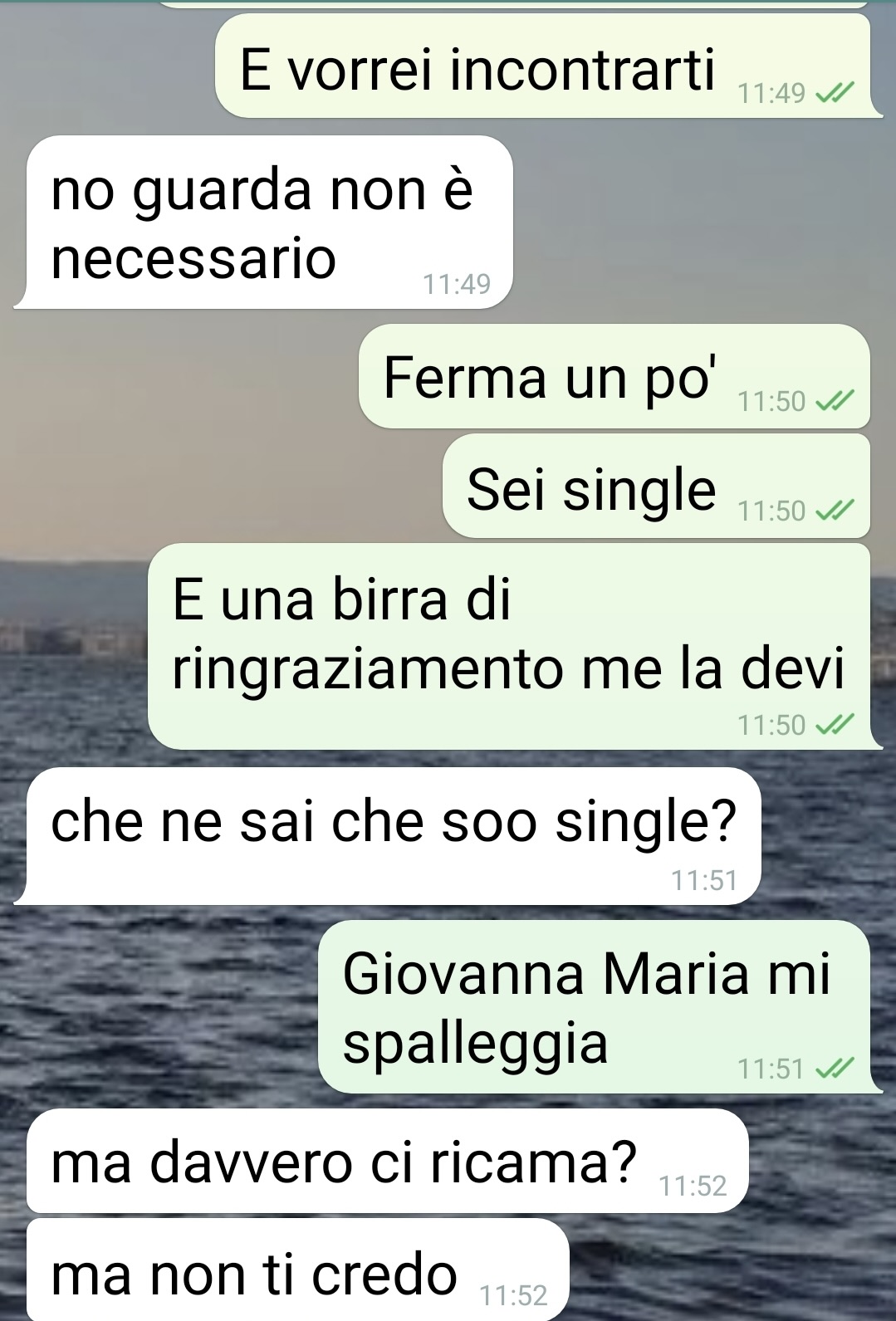Select the 'ma non ti credo' message
Viewport: 896px width, 1321px height.
[x=298, y=1270]
